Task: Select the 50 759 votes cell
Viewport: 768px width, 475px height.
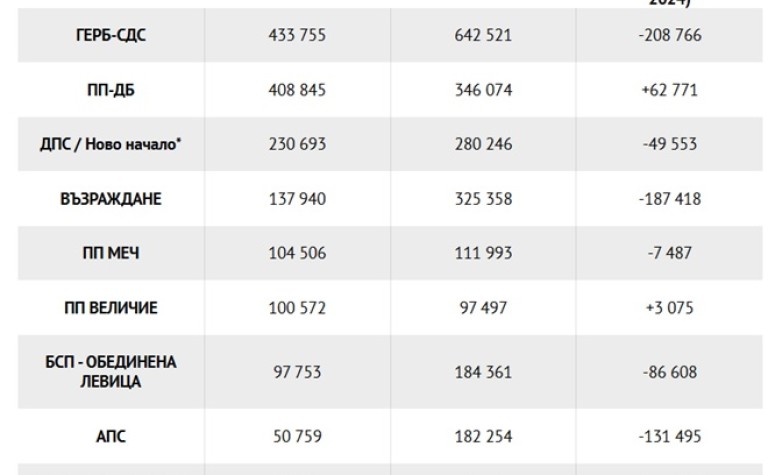Action: 297,436
